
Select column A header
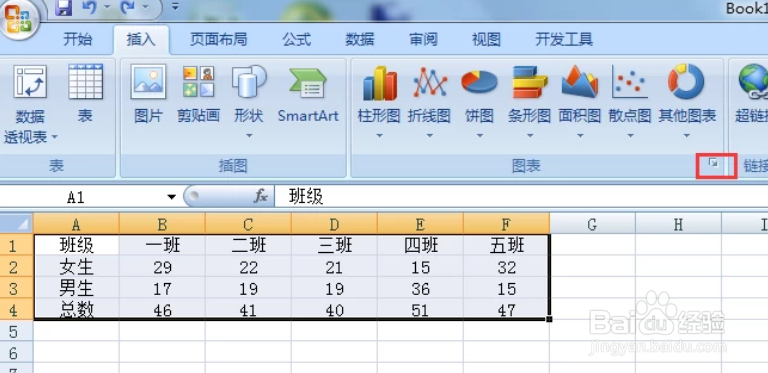(76, 224)
